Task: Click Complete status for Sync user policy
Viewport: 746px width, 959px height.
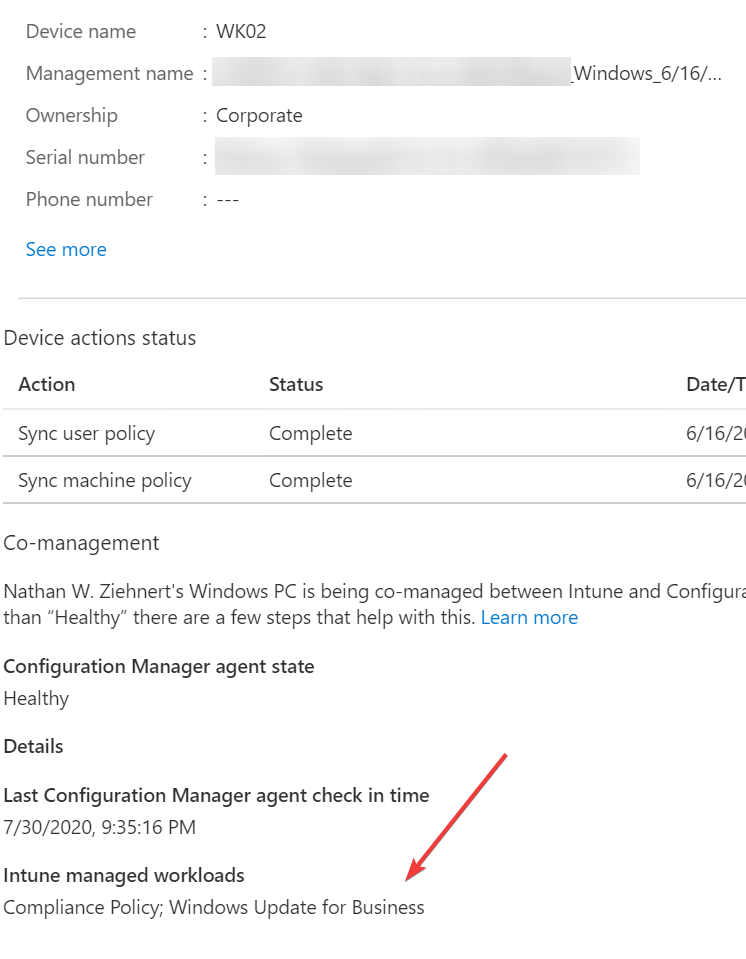Action: 311,433
